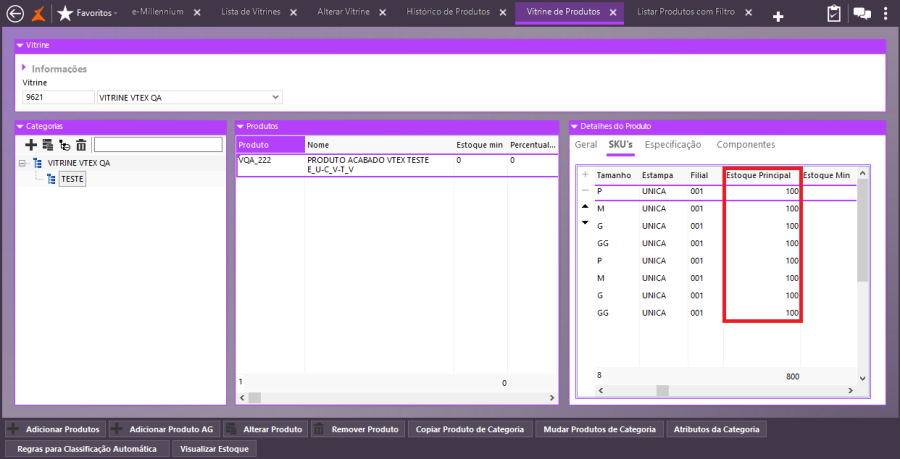Open the VITRINE VTEX QA dropdown
The width and height of the screenshot is (900, 459).
(276, 98)
